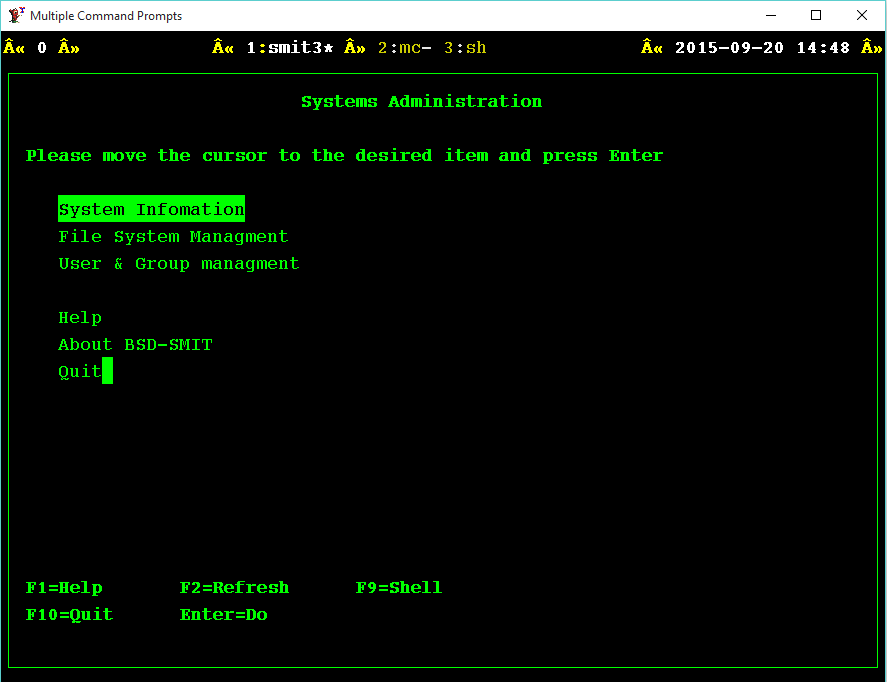Click the instruction line about moving cursor
This screenshot has width=887, height=682.
[x=344, y=156]
